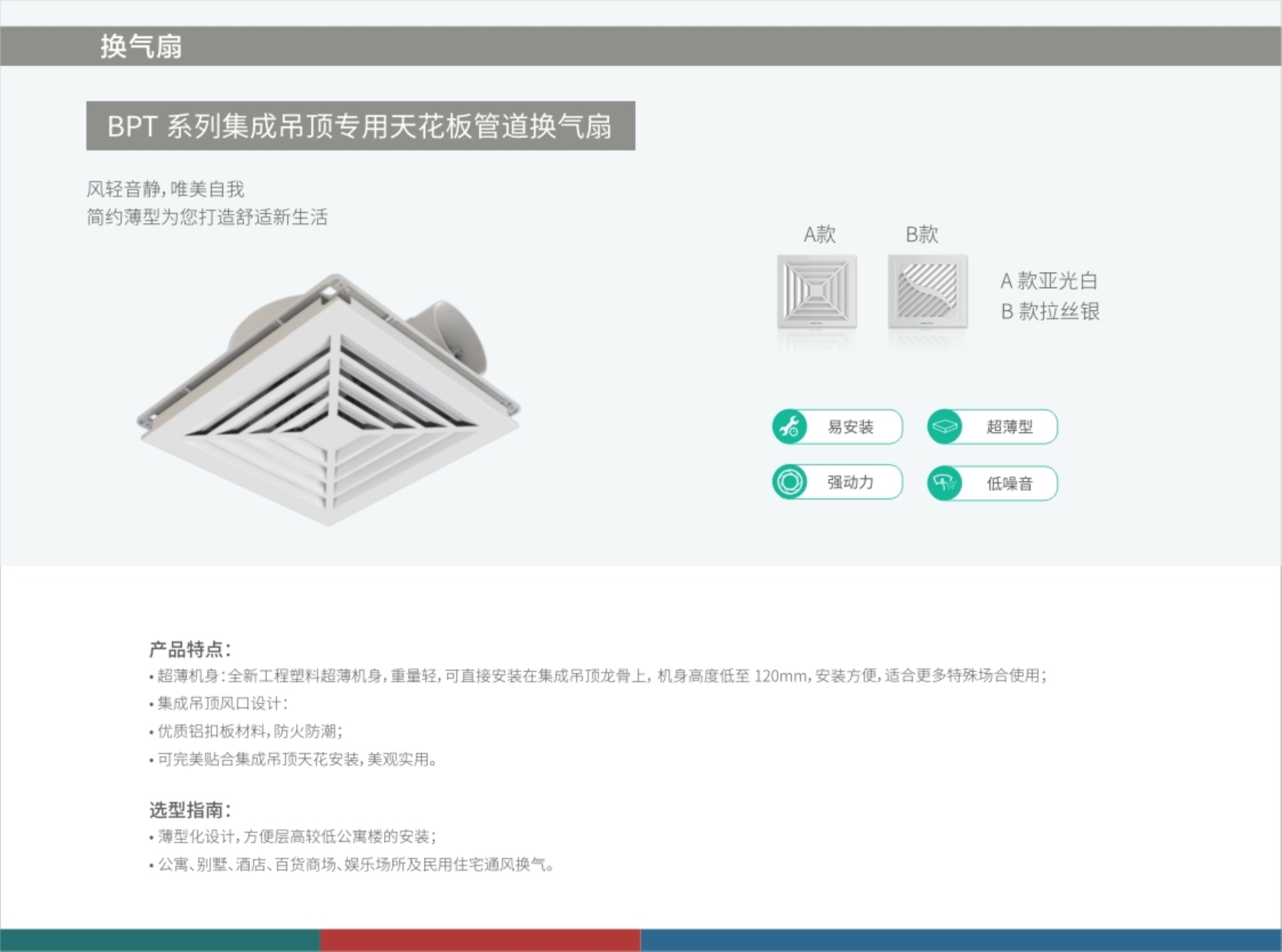
Task: Select the B款 wave grille thumbnail
Action: [x=927, y=291]
